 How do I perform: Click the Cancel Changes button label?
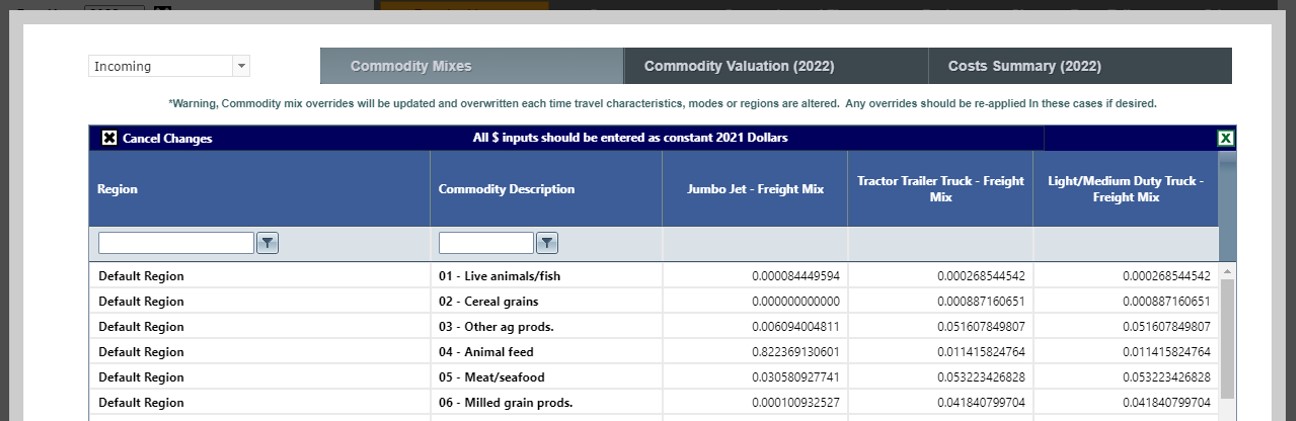pyautogui.click(x=167, y=138)
